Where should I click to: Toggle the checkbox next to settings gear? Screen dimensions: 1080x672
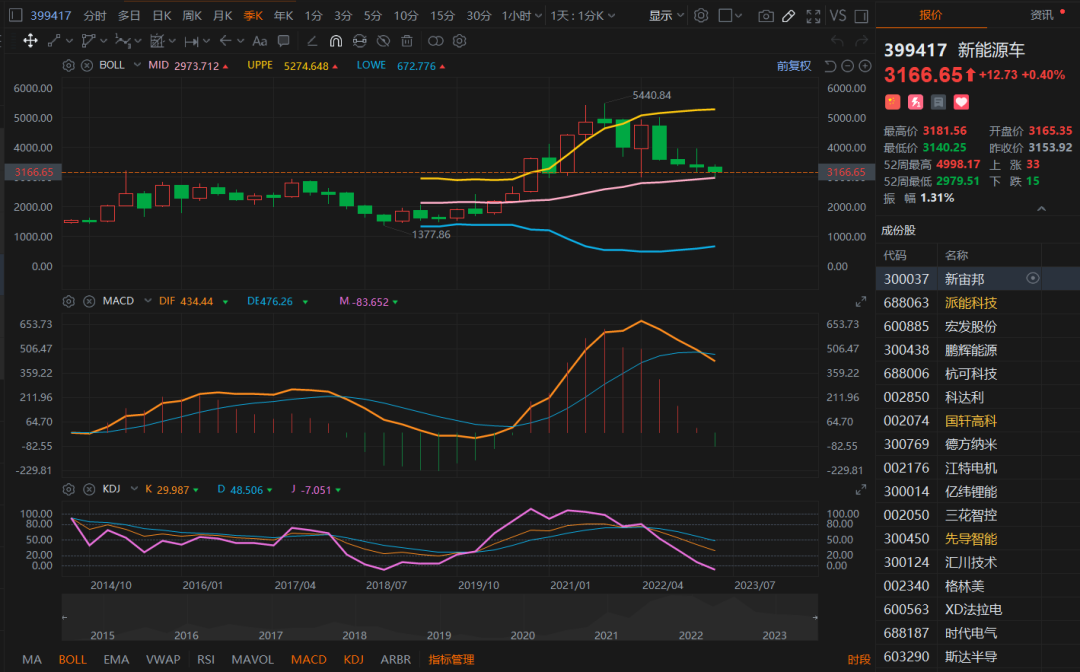(x=725, y=16)
